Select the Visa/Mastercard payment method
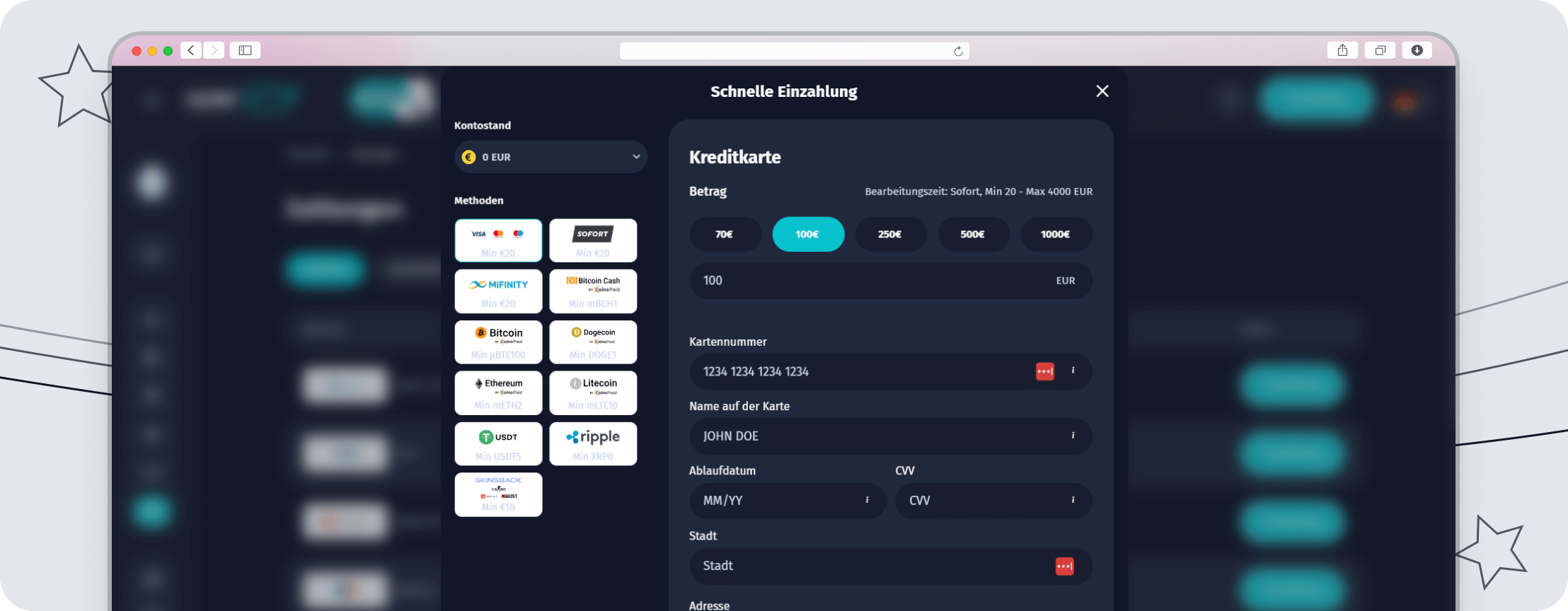The image size is (1568, 611). 498,240
